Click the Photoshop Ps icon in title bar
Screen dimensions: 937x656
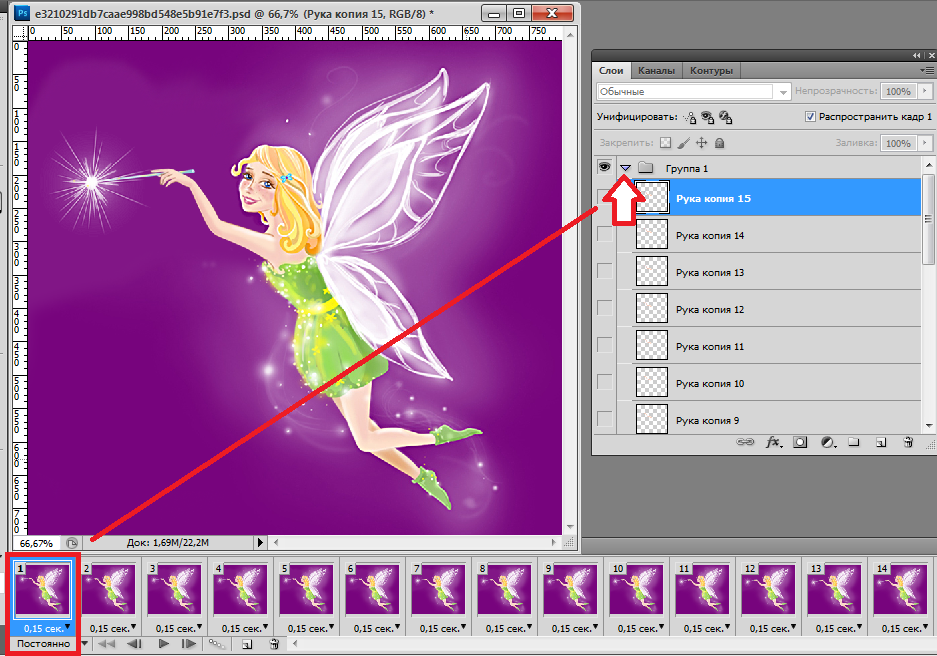point(22,13)
